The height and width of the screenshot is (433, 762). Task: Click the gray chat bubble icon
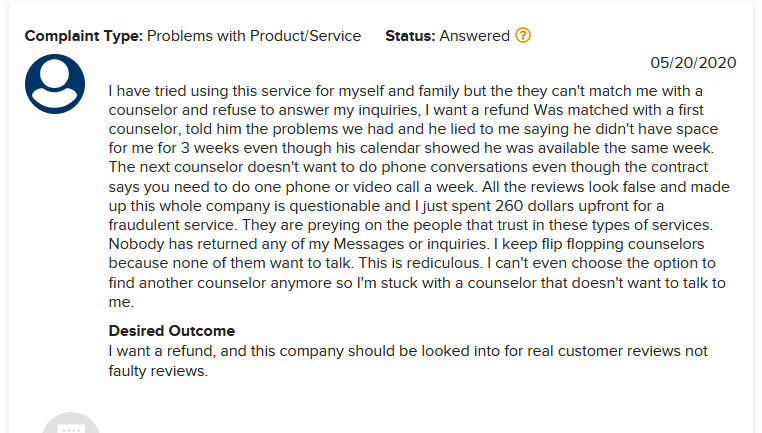[71, 426]
